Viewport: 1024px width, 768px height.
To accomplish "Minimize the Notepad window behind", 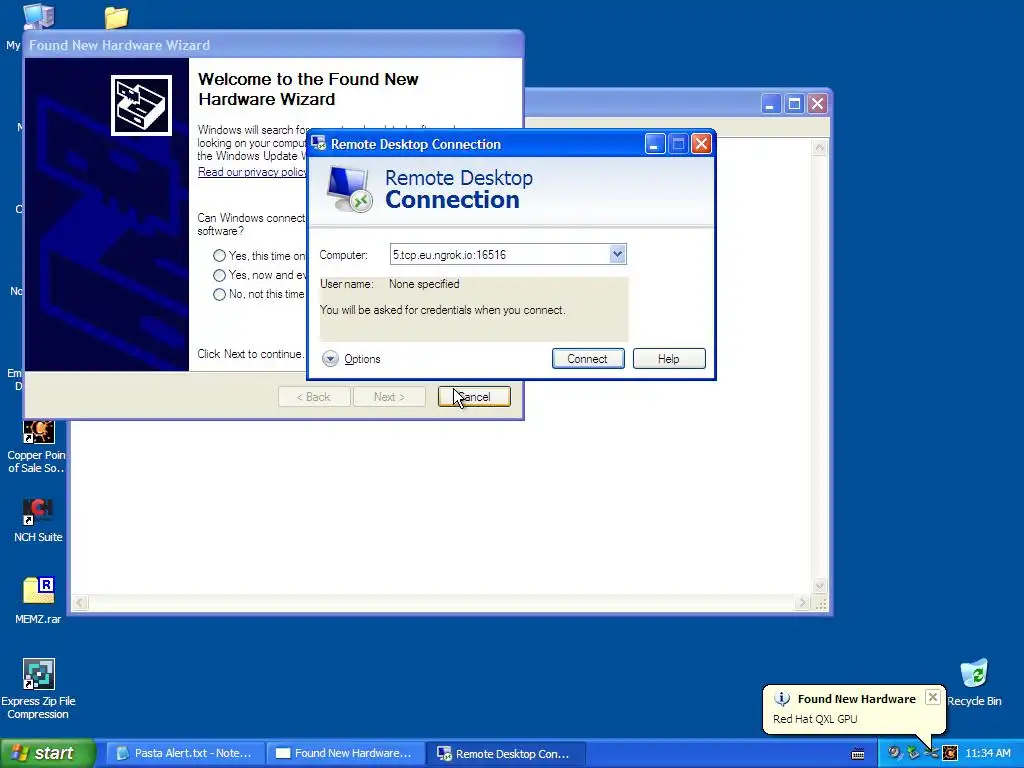I will (x=771, y=103).
